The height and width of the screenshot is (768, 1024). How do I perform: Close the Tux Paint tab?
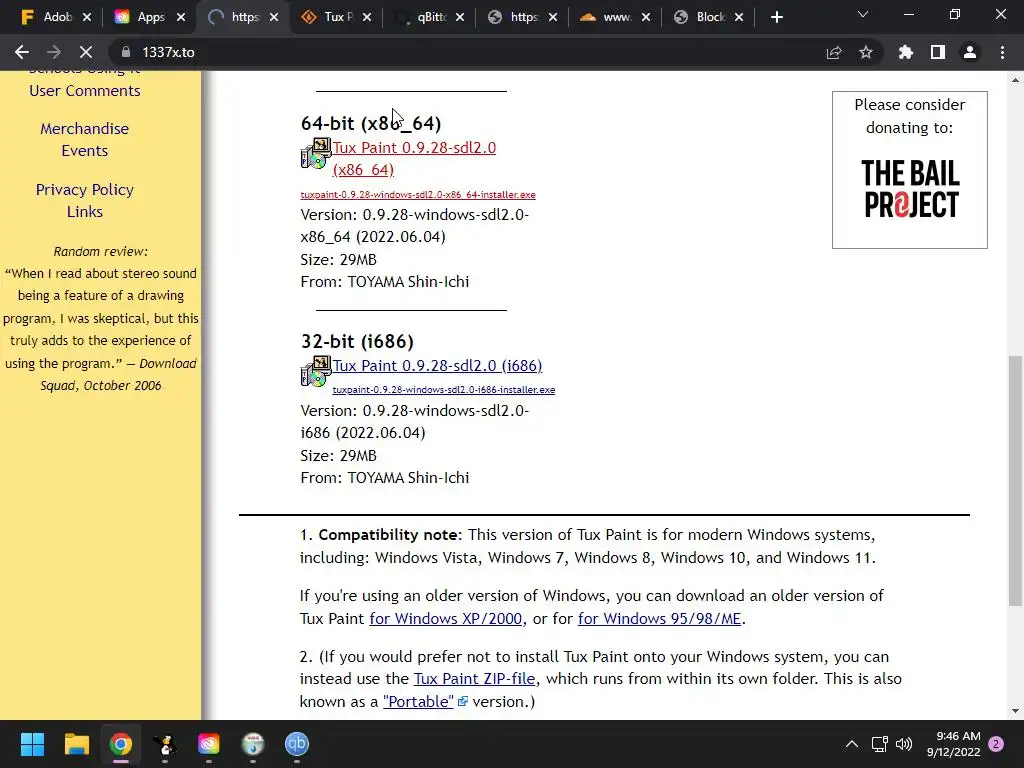[x=367, y=18]
